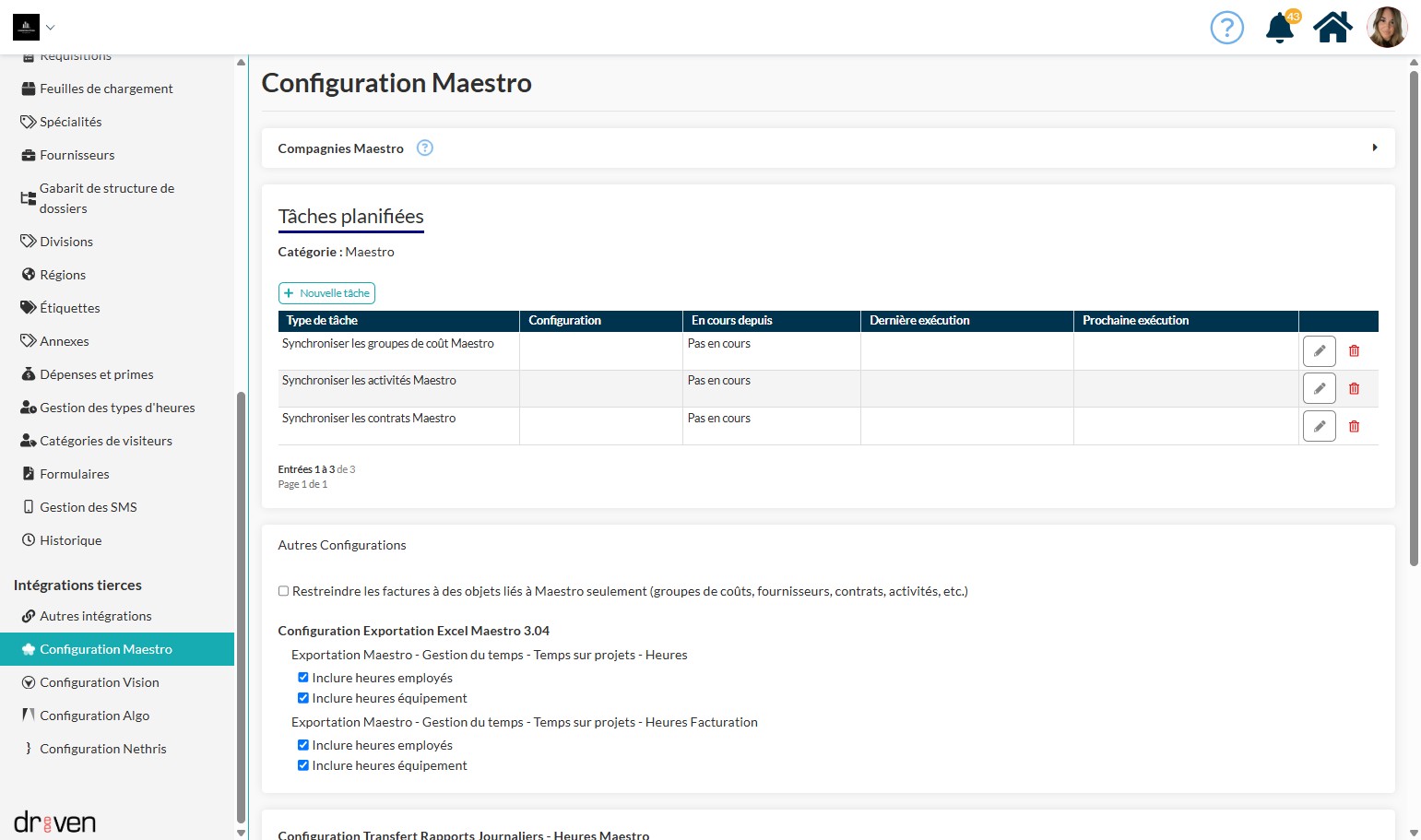Open Fournisseurs in sidebar
This screenshot has width=1421, height=840.
[x=117, y=155]
